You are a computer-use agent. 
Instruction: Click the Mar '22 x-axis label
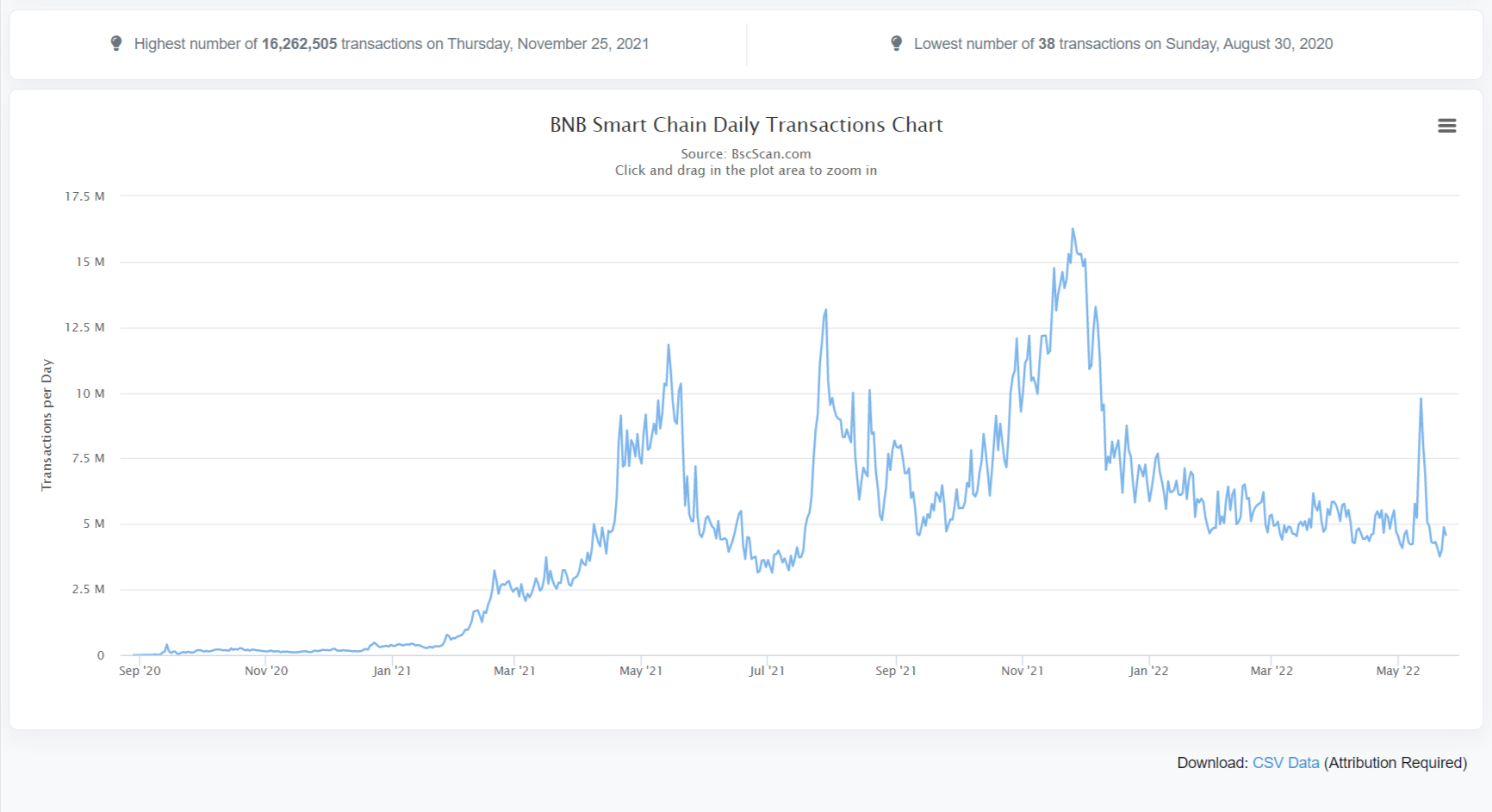[x=1271, y=671]
